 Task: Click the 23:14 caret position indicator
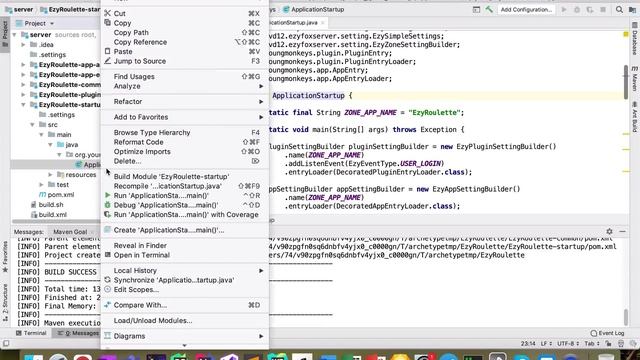[528, 344]
